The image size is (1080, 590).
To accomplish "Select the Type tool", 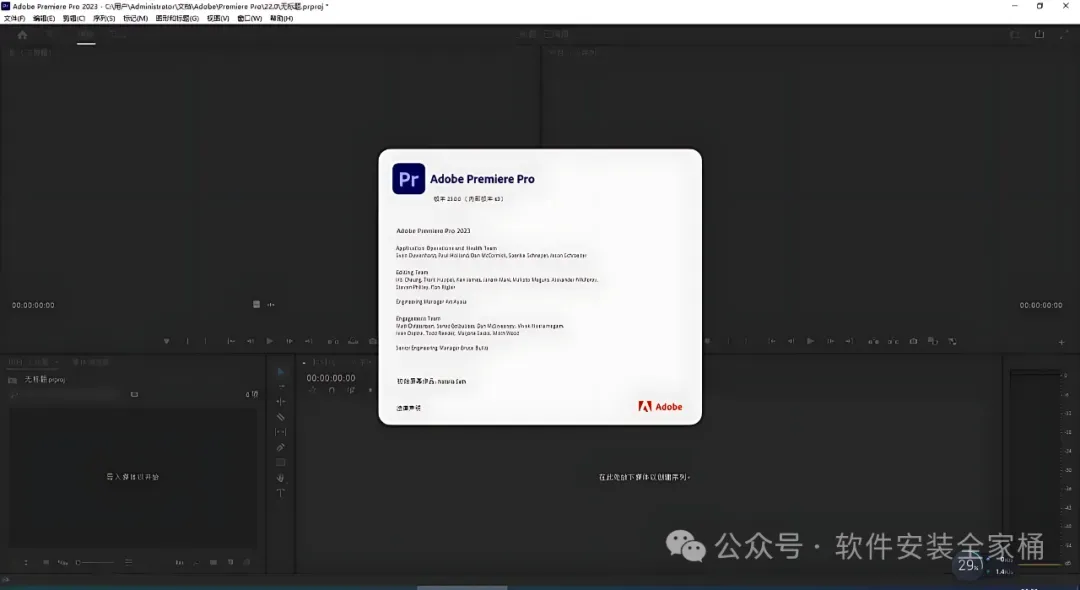I will click(280, 493).
